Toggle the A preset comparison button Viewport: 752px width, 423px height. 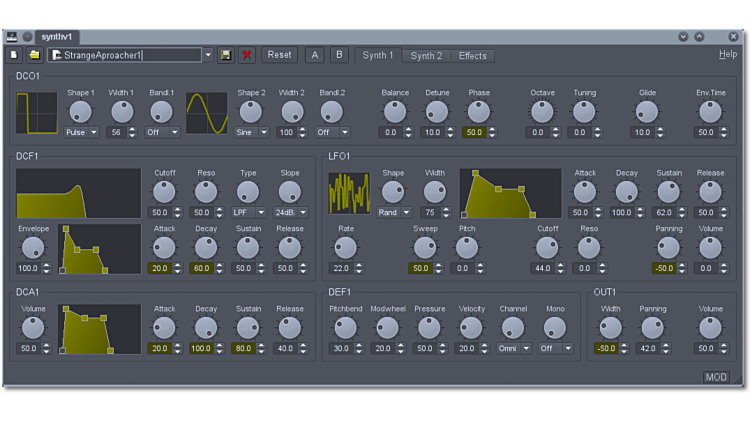(315, 55)
